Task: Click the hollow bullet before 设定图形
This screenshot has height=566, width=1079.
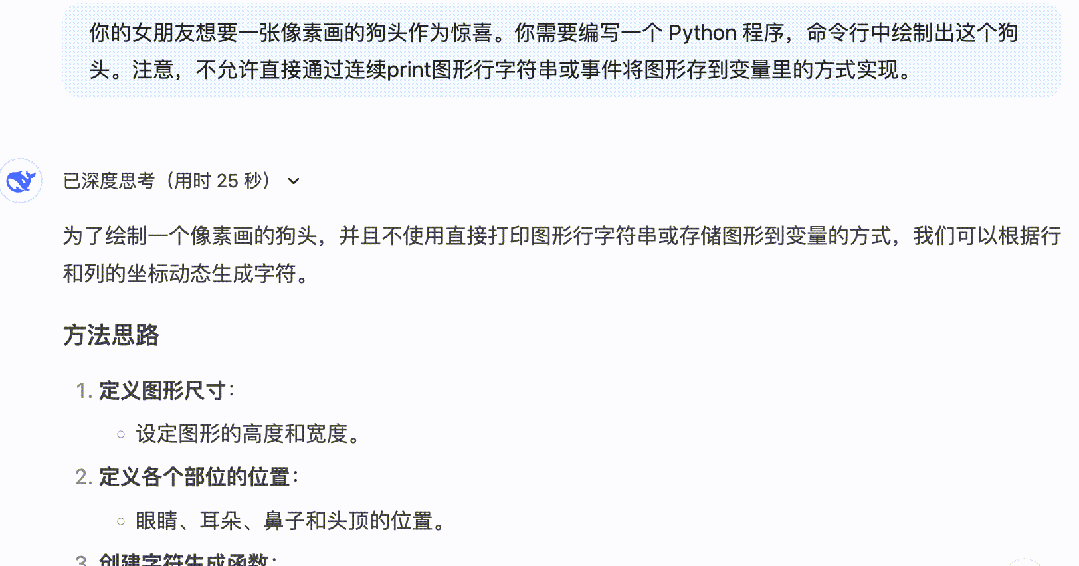Action: click(121, 435)
